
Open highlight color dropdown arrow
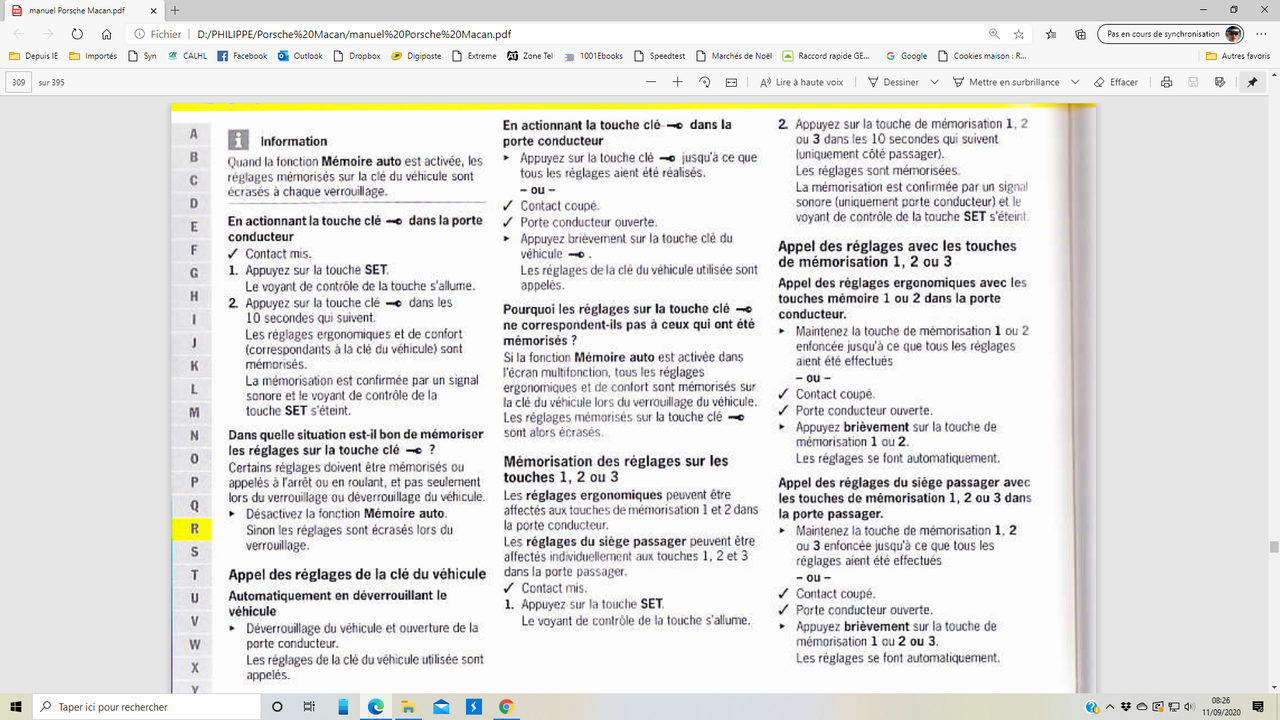[1076, 82]
